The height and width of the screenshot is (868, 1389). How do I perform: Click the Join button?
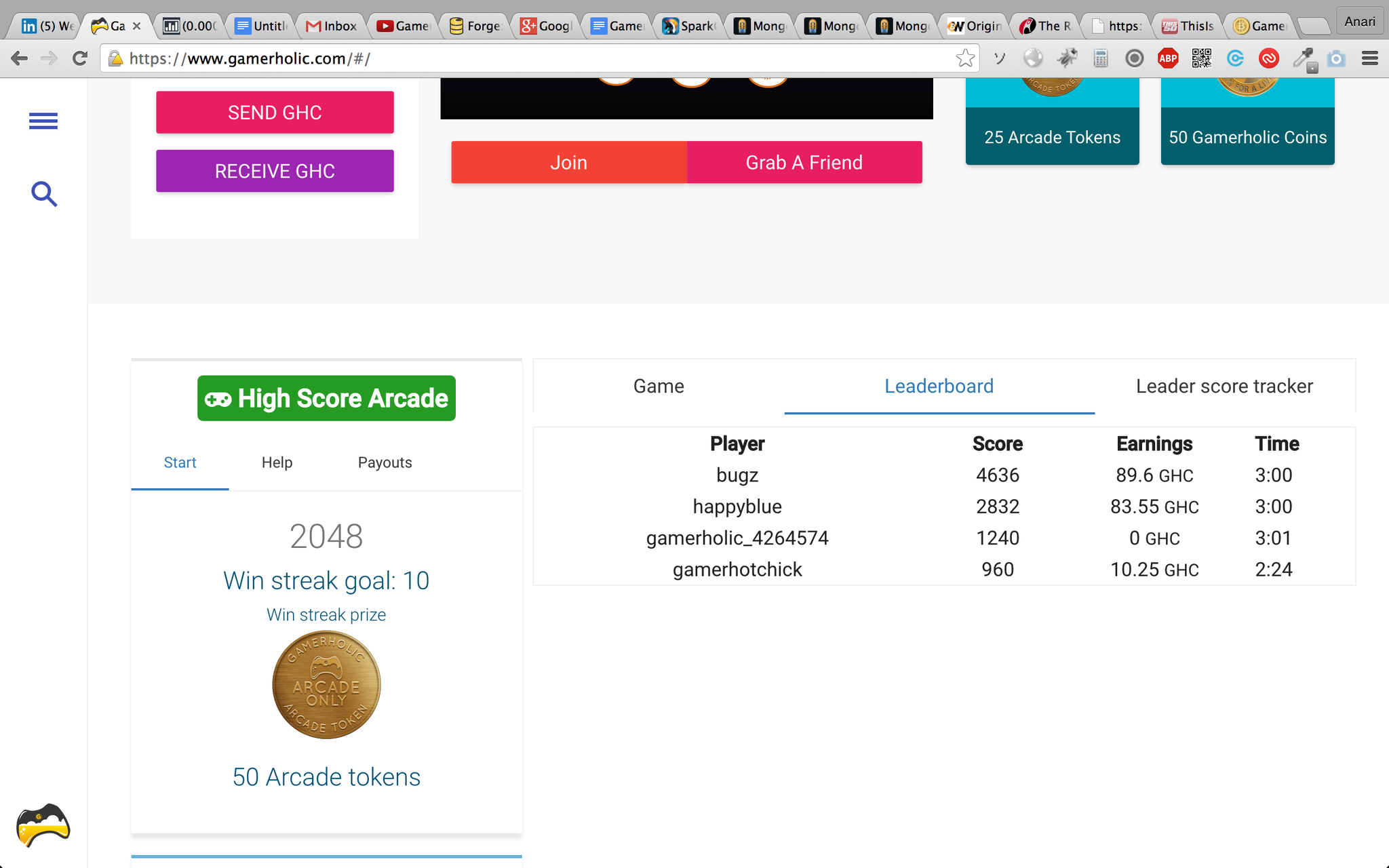[568, 163]
